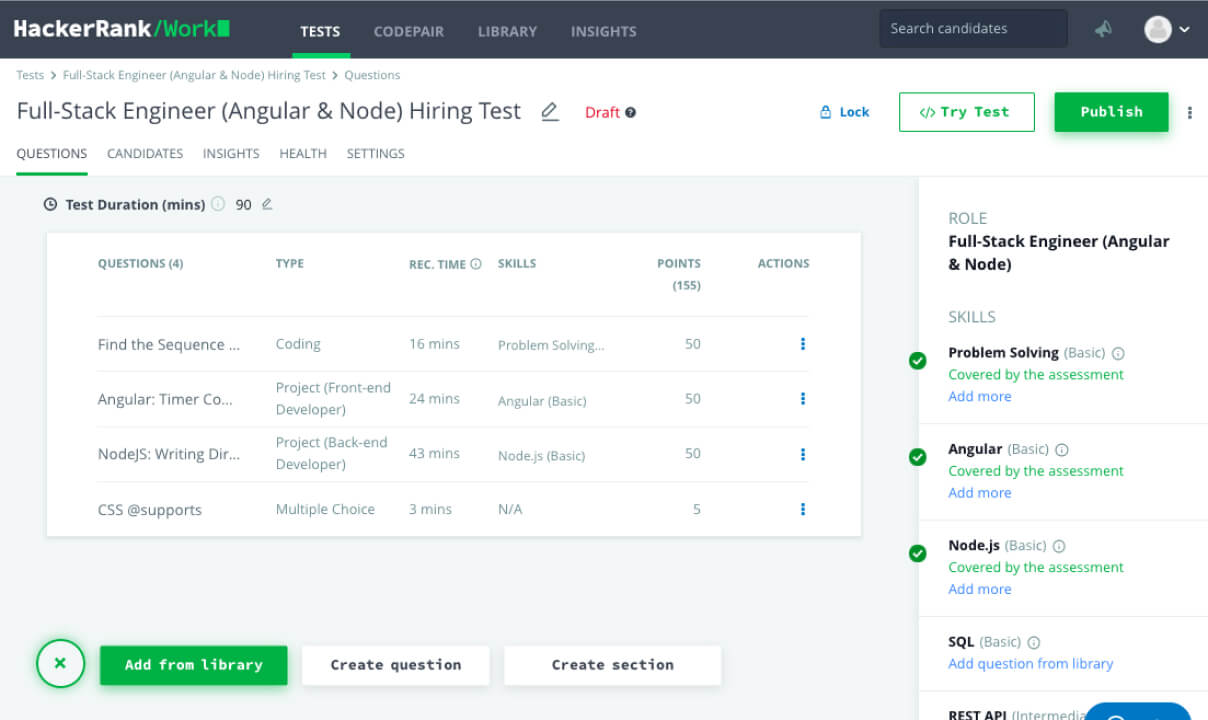Open actions menu for Find the Sequence question
1208x720 pixels.
pos(802,344)
